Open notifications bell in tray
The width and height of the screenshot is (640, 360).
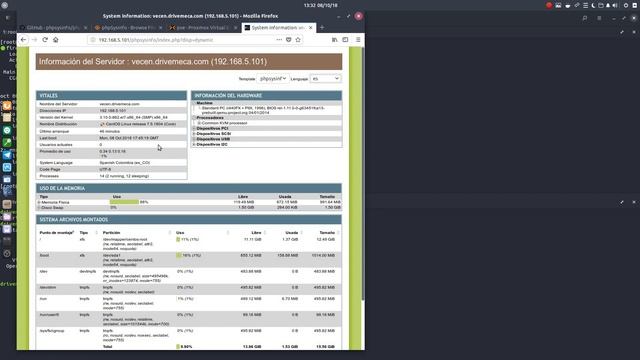coord(608,5)
